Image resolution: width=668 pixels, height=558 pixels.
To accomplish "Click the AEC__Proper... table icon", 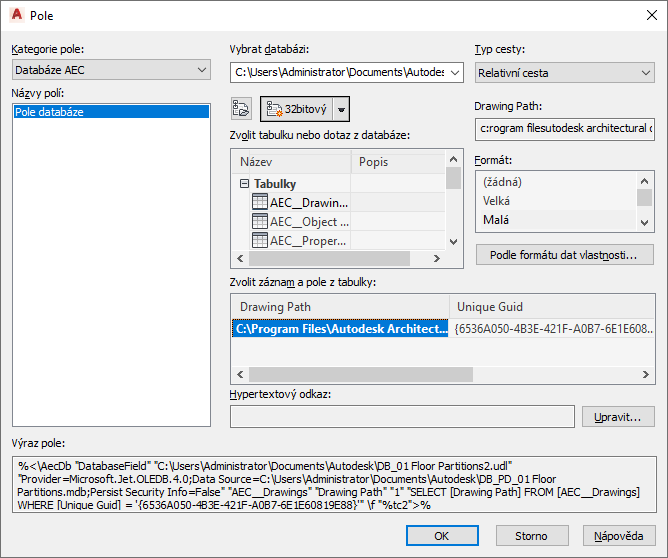I will 260,240.
